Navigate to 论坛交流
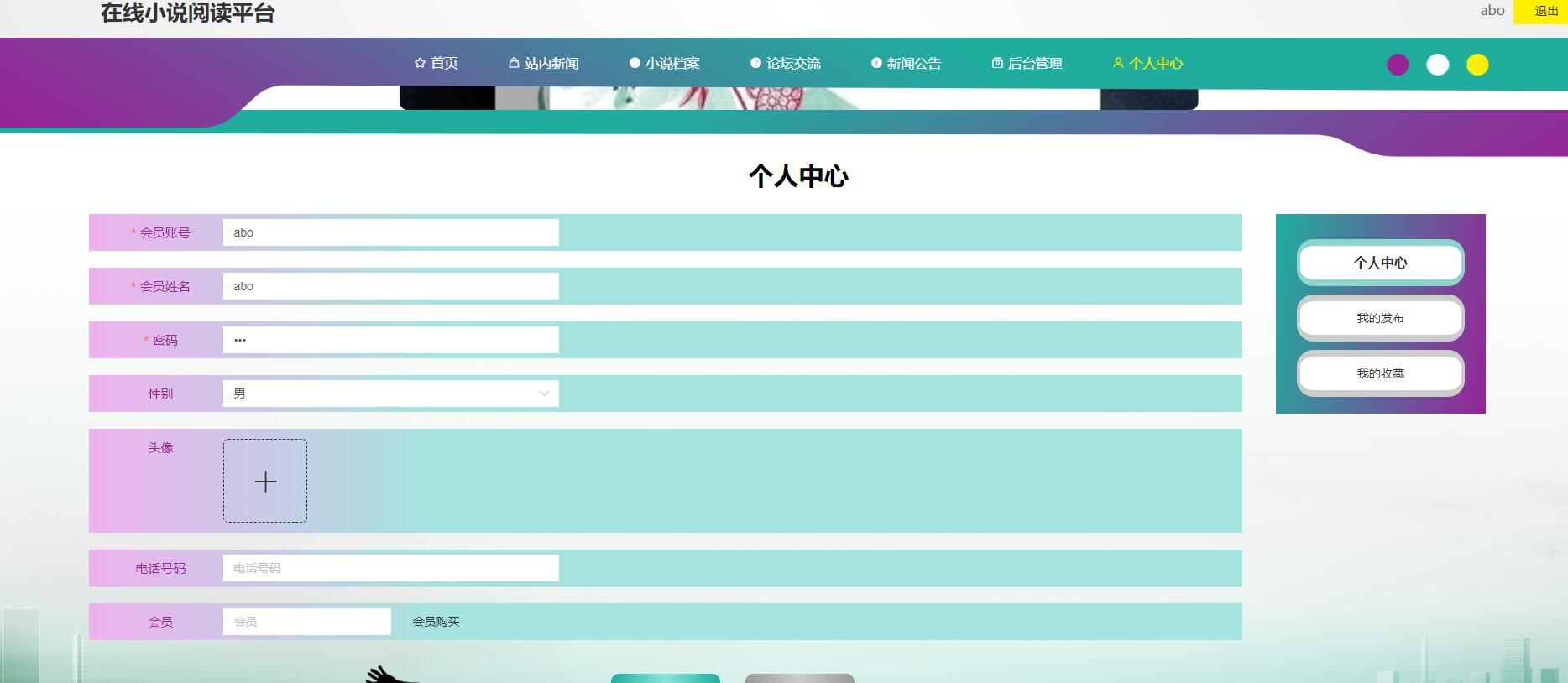This screenshot has width=1568, height=683. [786, 63]
